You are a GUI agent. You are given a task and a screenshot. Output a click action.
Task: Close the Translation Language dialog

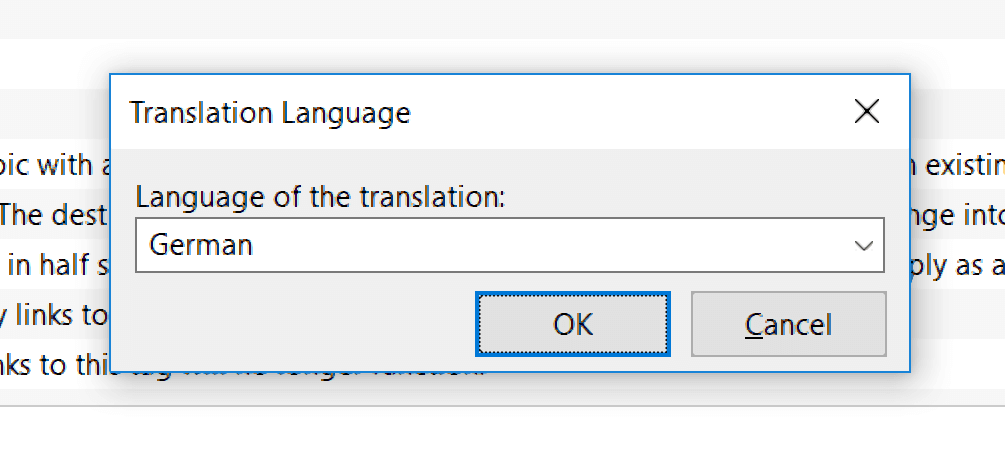click(x=867, y=112)
